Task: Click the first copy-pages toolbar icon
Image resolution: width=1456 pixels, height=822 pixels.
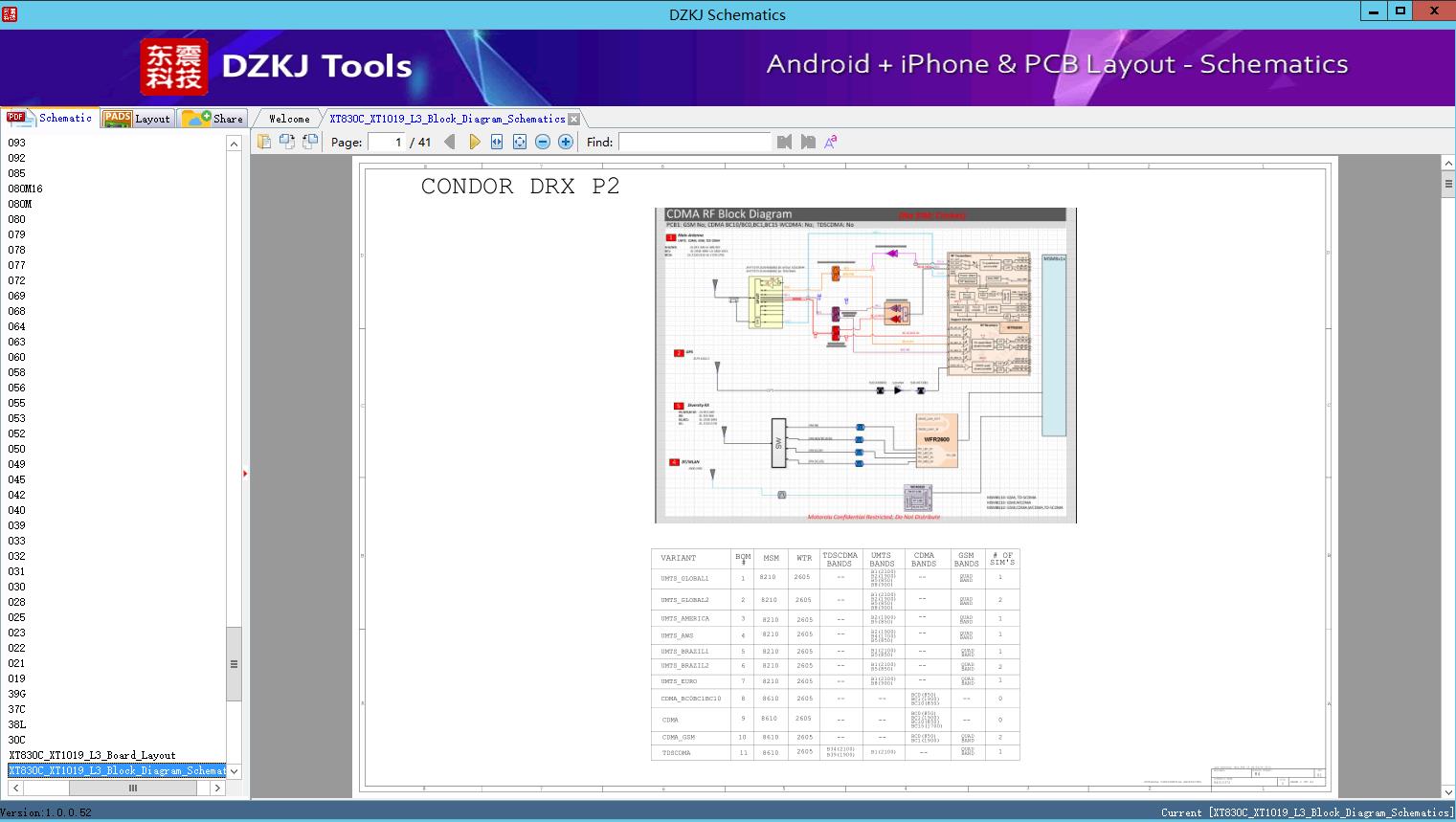Action: click(264, 142)
